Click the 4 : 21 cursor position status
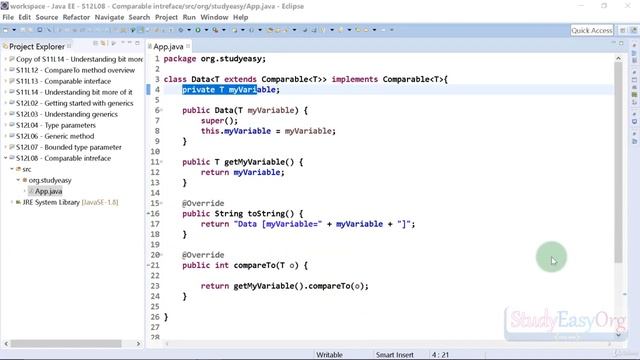 (x=440, y=355)
